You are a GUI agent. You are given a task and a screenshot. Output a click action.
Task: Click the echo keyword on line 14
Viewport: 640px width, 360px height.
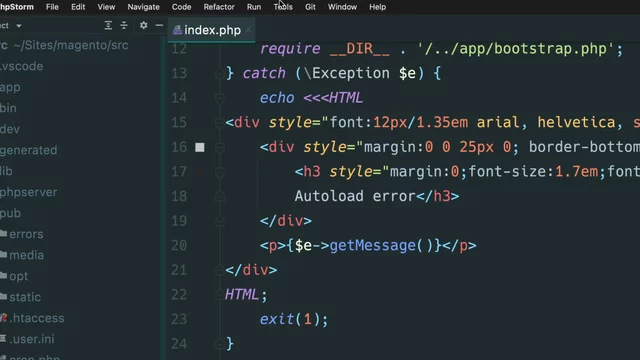(x=277, y=98)
